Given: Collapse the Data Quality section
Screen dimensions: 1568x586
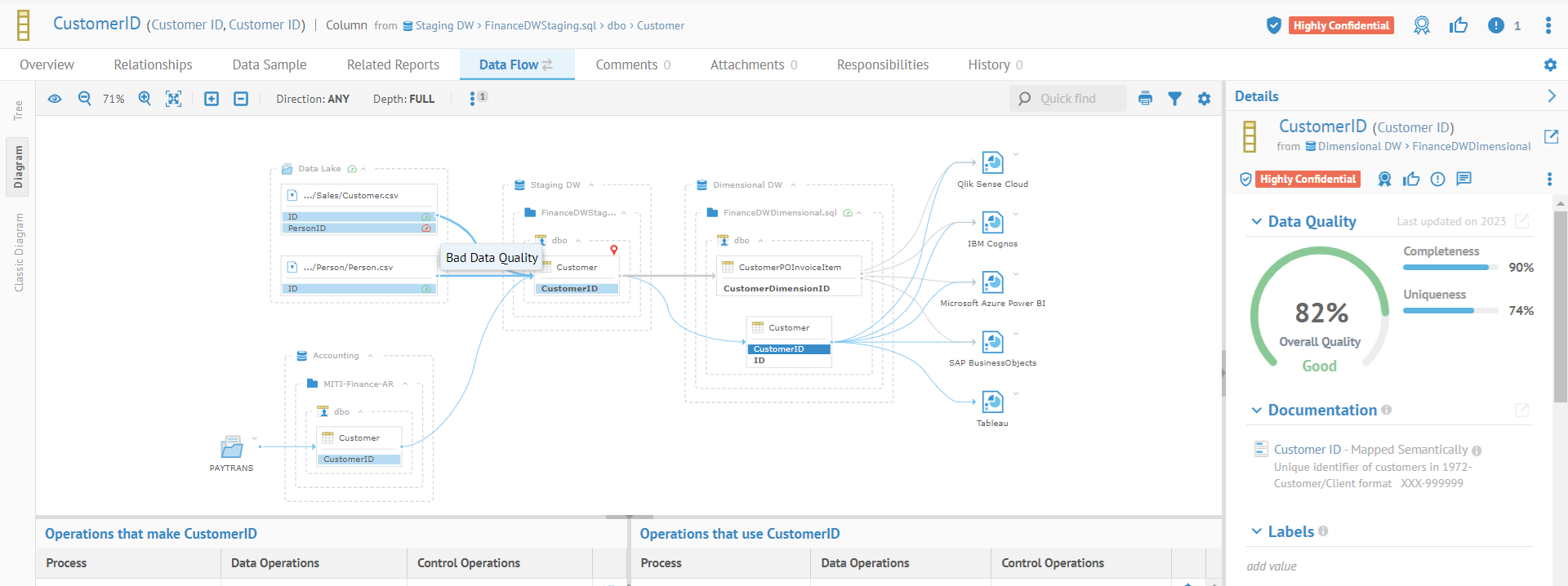Looking at the screenshot, I should (1257, 222).
